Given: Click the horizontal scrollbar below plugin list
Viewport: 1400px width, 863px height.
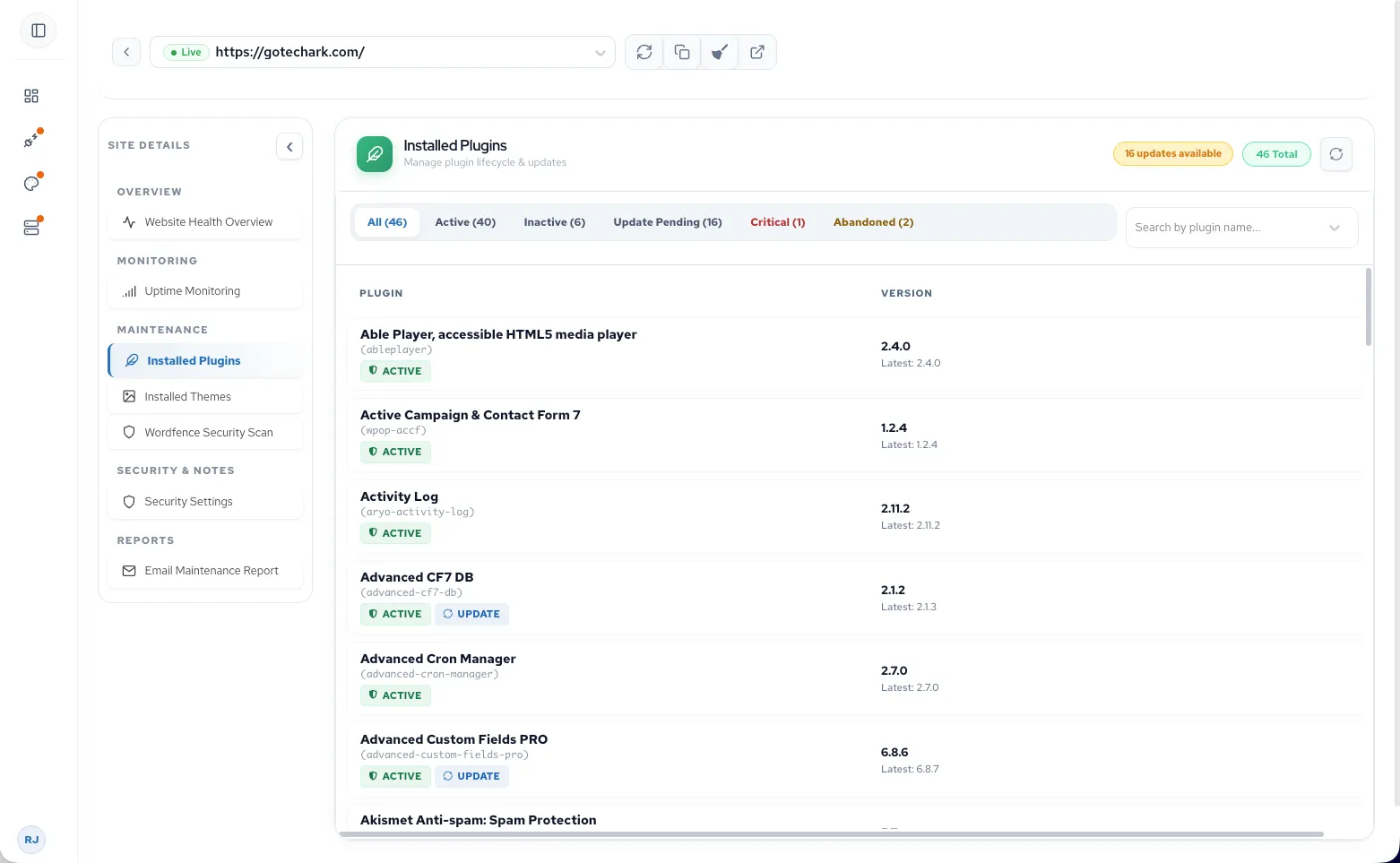Looking at the screenshot, I should [831, 834].
